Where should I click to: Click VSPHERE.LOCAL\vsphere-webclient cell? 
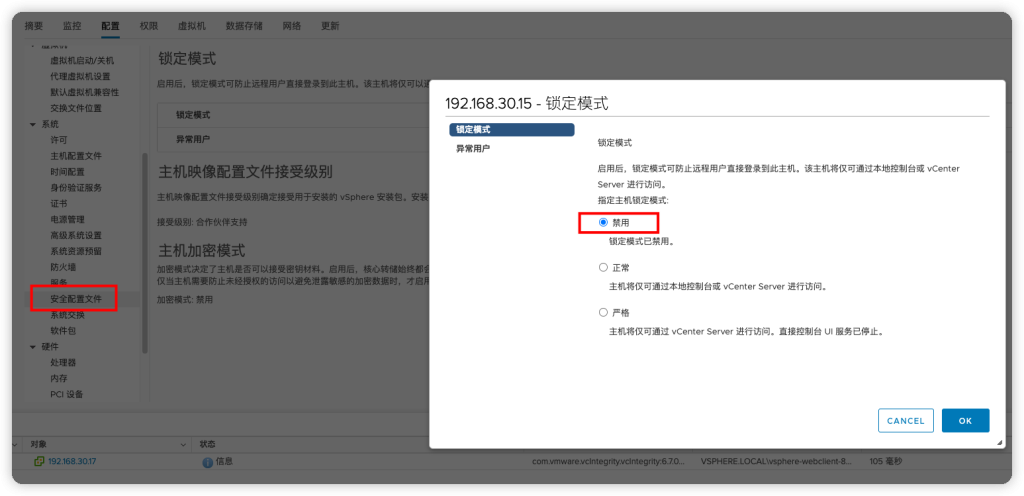pyautogui.click(x=776, y=461)
